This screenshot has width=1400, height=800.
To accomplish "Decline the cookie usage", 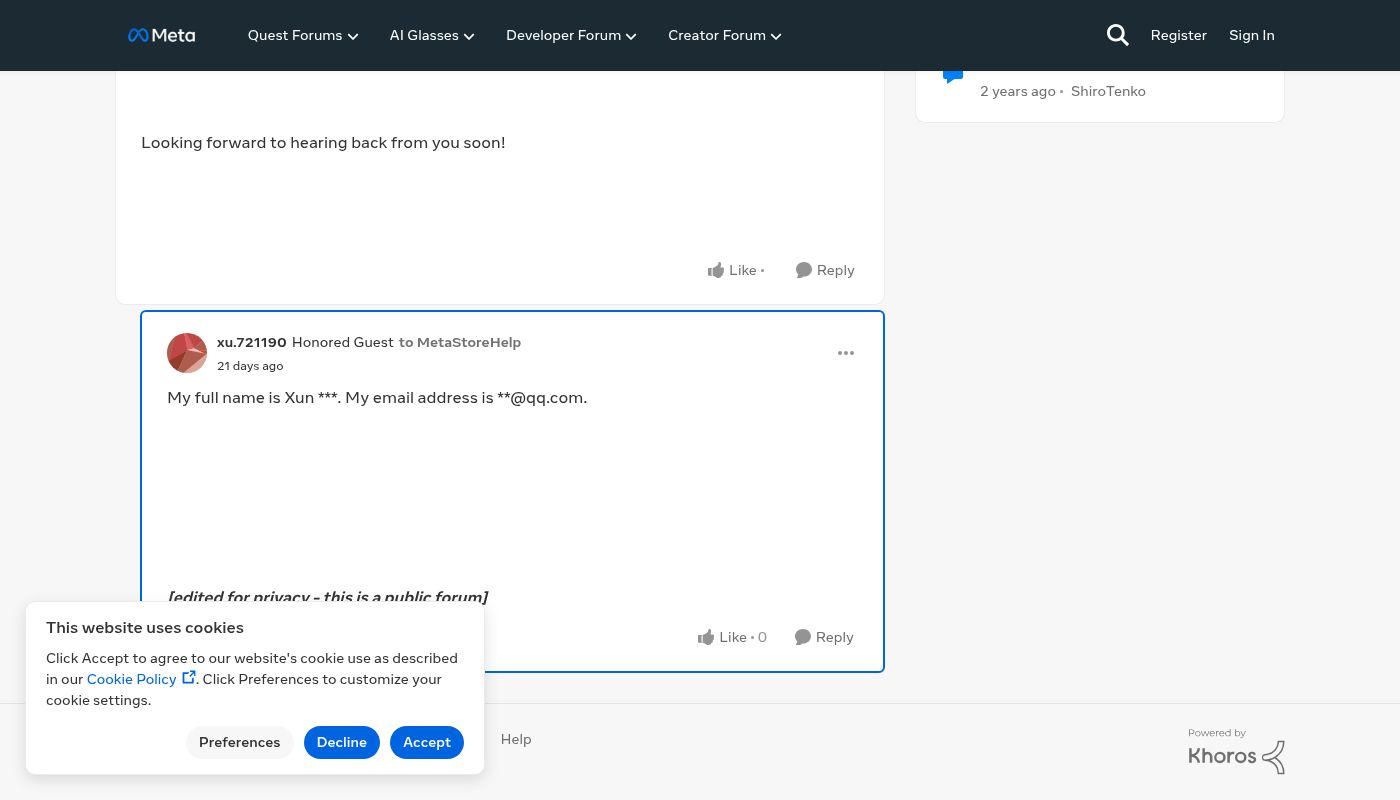I will pyautogui.click(x=342, y=742).
